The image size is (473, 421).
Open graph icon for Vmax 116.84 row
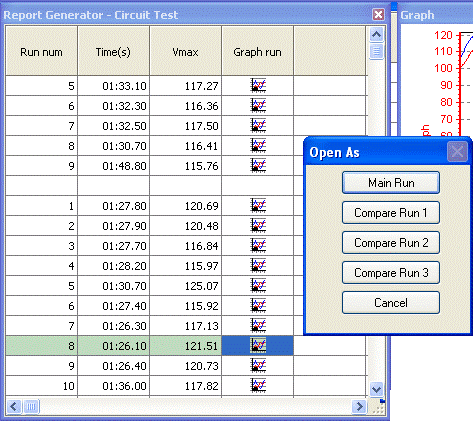(258, 245)
